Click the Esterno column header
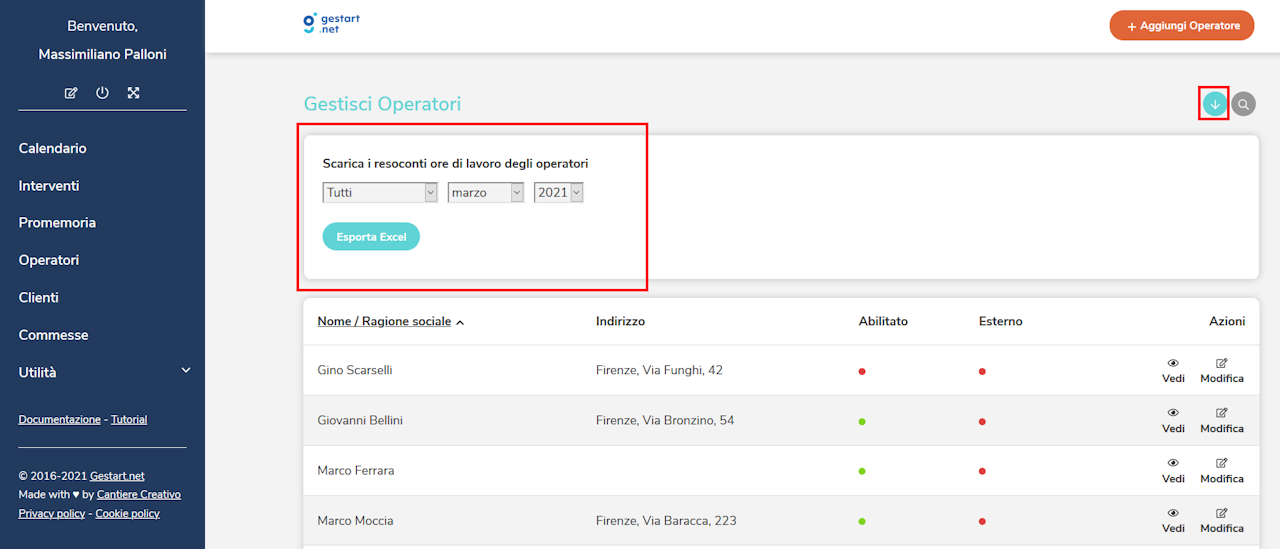 [x=1000, y=321]
